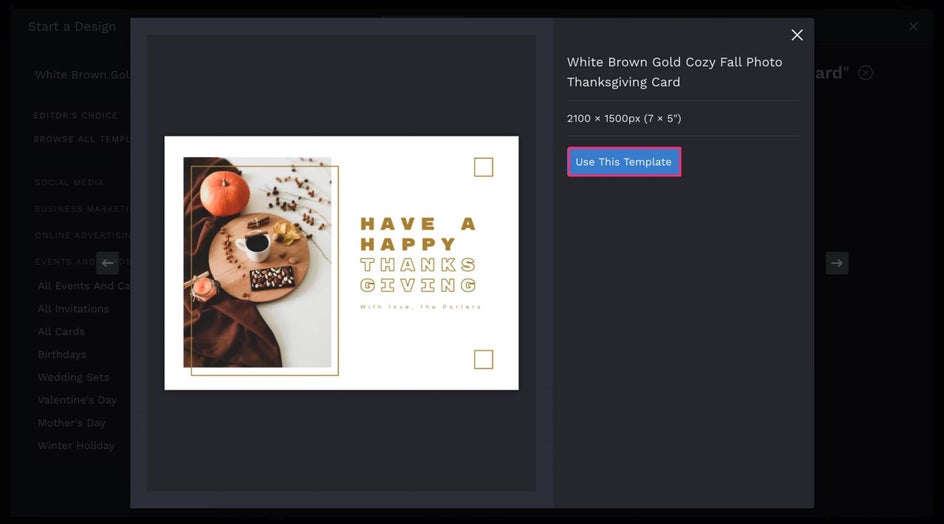Select All Cards in sidebar
944x524 pixels.
(x=61, y=332)
